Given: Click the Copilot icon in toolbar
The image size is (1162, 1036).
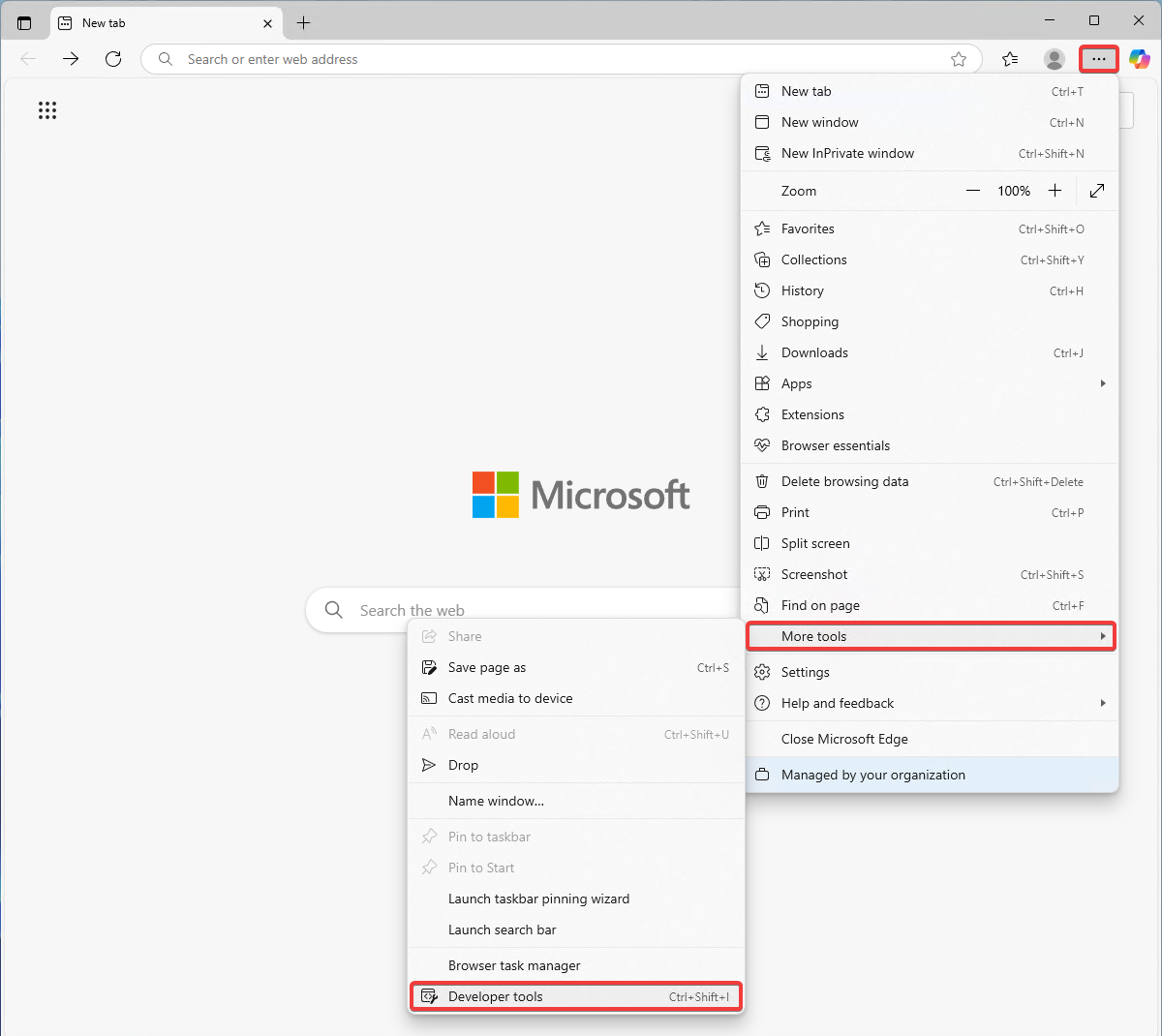Looking at the screenshot, I should 1139,59.
